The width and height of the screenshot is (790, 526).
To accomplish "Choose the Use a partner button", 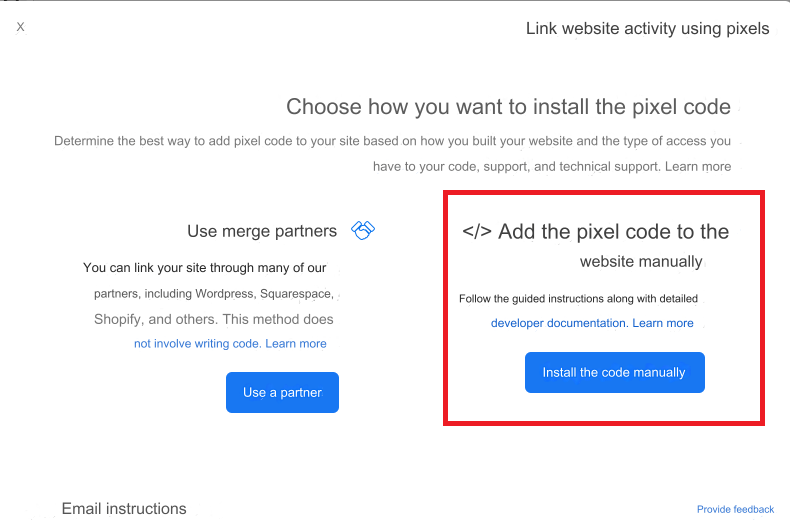I will [x=282, y=392].
